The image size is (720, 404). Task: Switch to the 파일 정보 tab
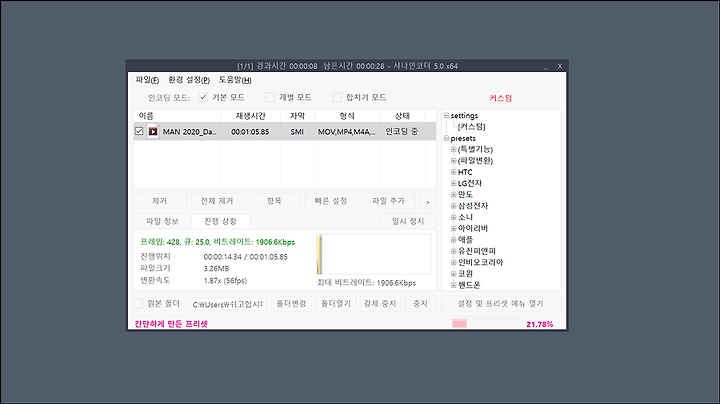coord(162,221)
